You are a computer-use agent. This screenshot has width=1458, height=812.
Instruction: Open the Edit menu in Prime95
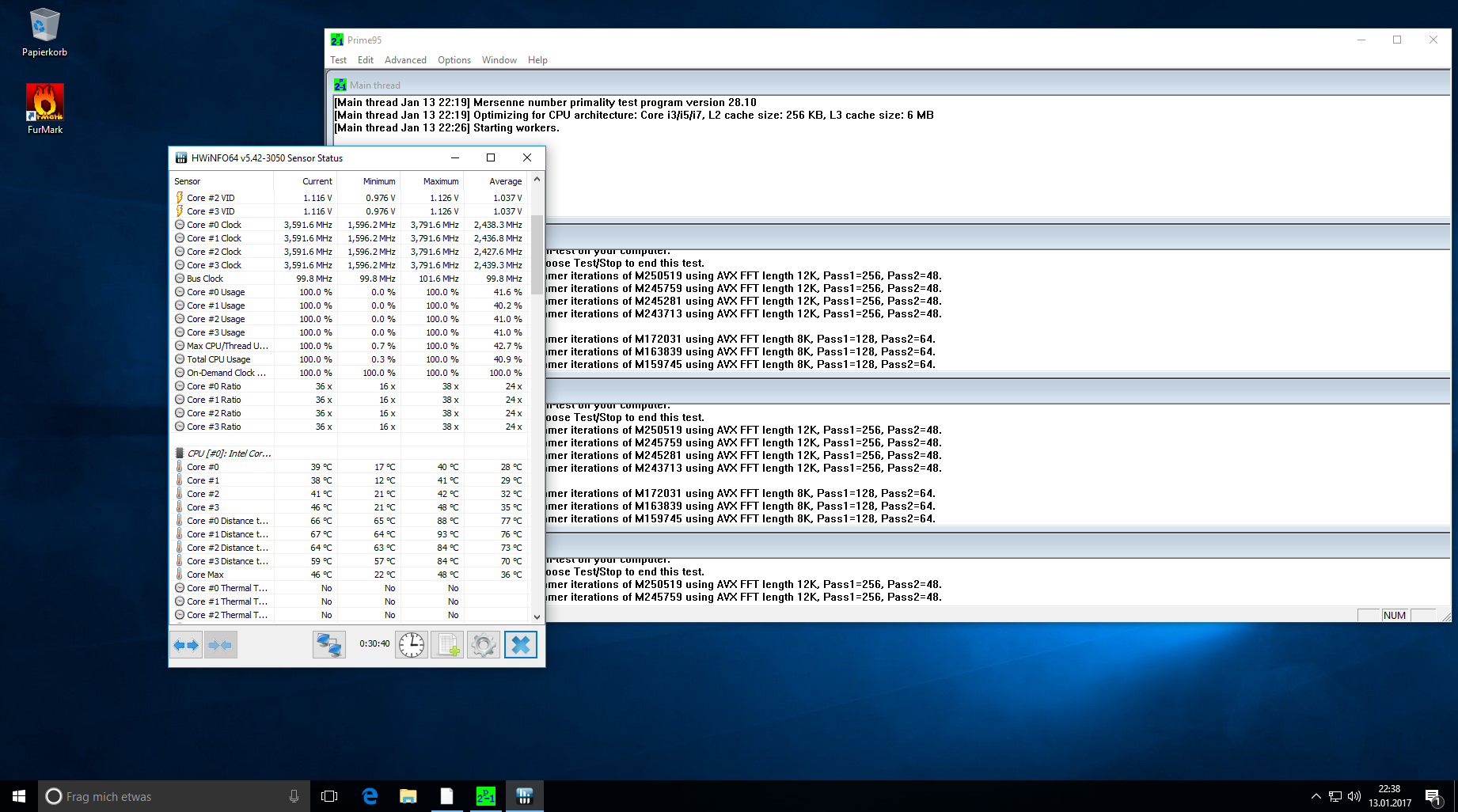[x=366, y=60]
